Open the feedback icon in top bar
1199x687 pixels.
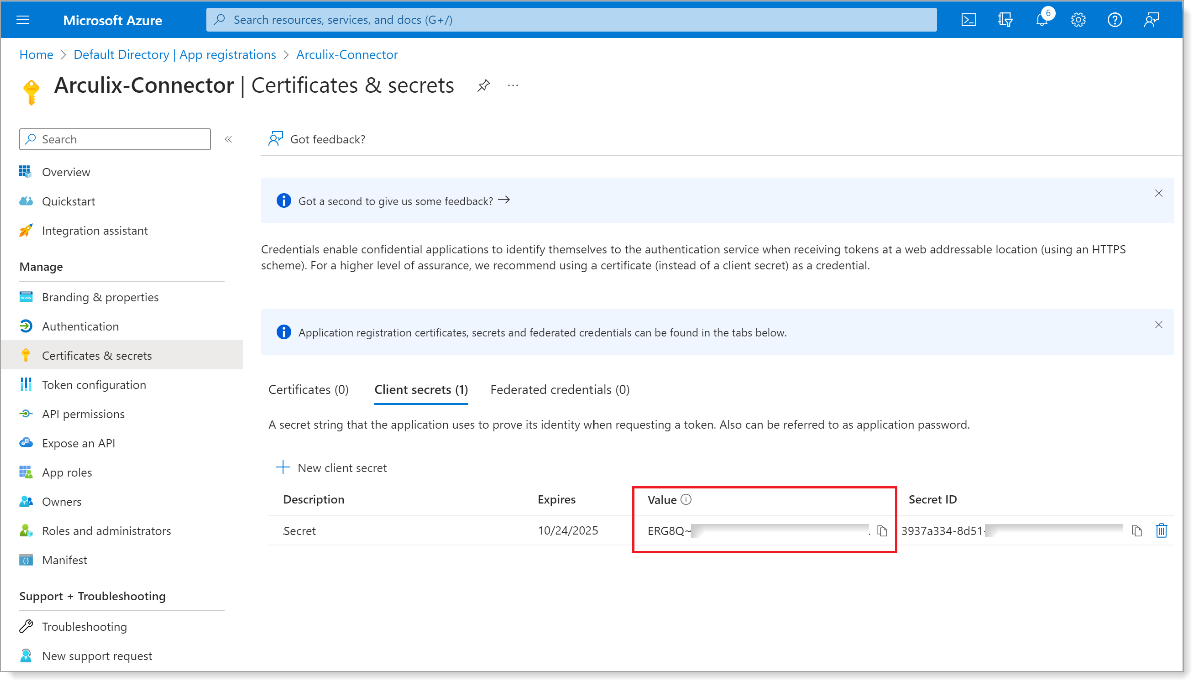click(1152, 20)
